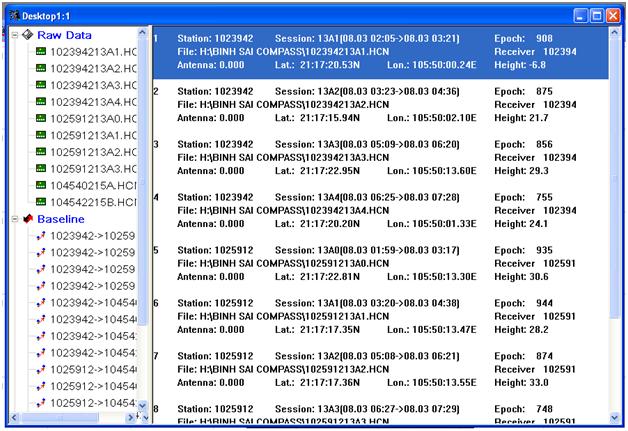Click the icon beside file 102394213A1
This screenshot has width=628, height=431.
41,51
